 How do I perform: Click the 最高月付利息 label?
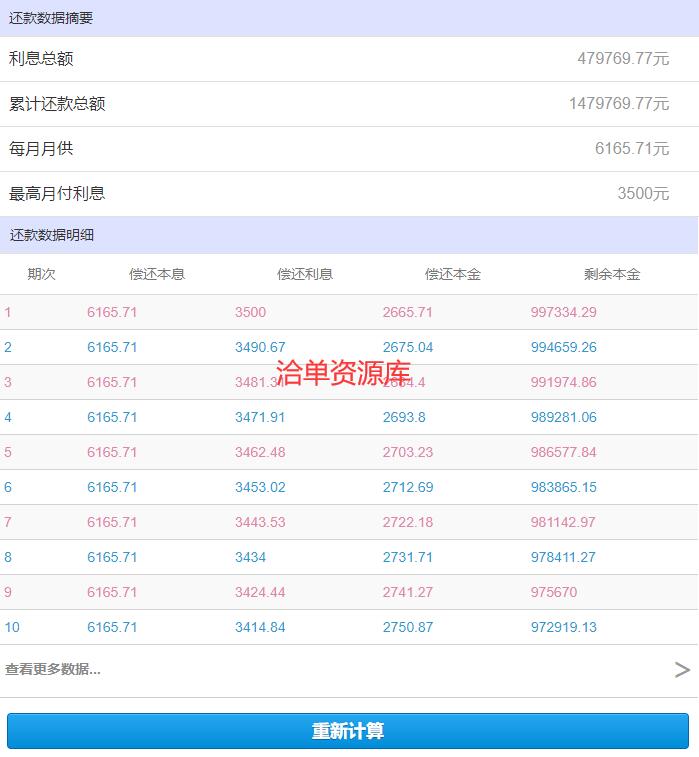57,194
